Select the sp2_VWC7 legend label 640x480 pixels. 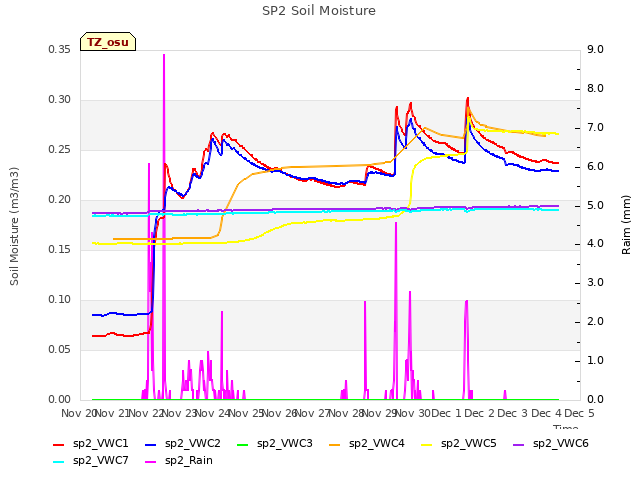click(x=100, y=461)
